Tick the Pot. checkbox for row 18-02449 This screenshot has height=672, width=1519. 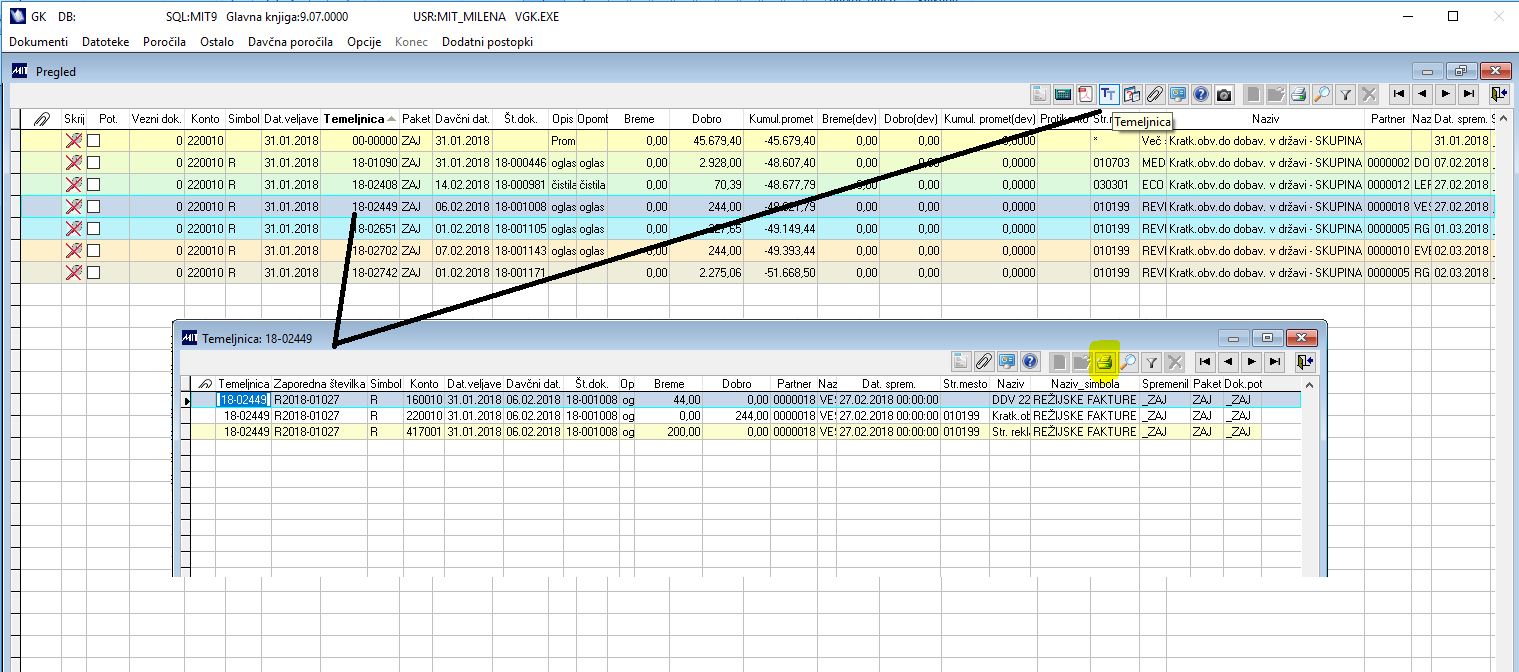(94, 207)
